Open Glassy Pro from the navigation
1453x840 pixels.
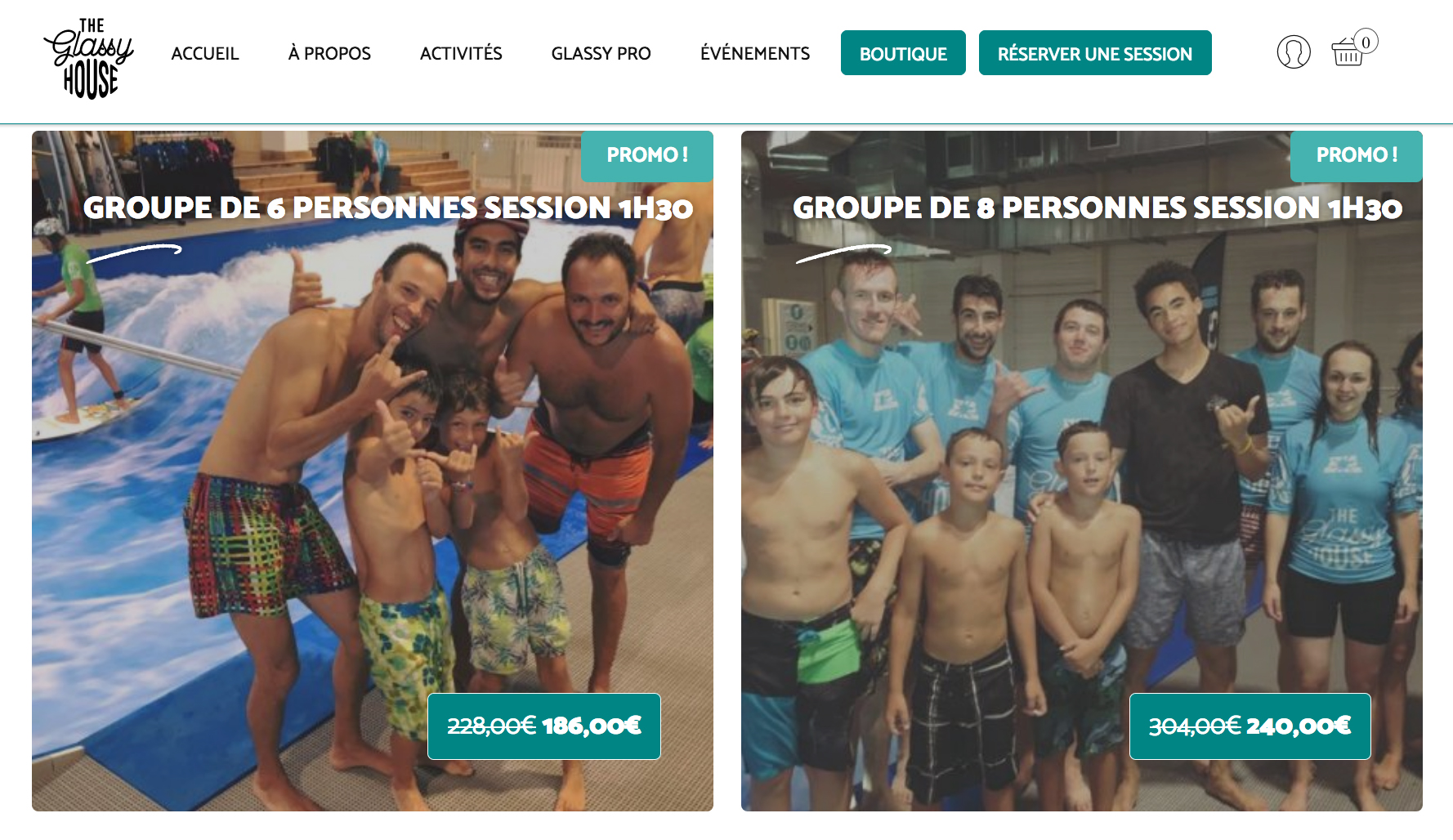(601, 54)
